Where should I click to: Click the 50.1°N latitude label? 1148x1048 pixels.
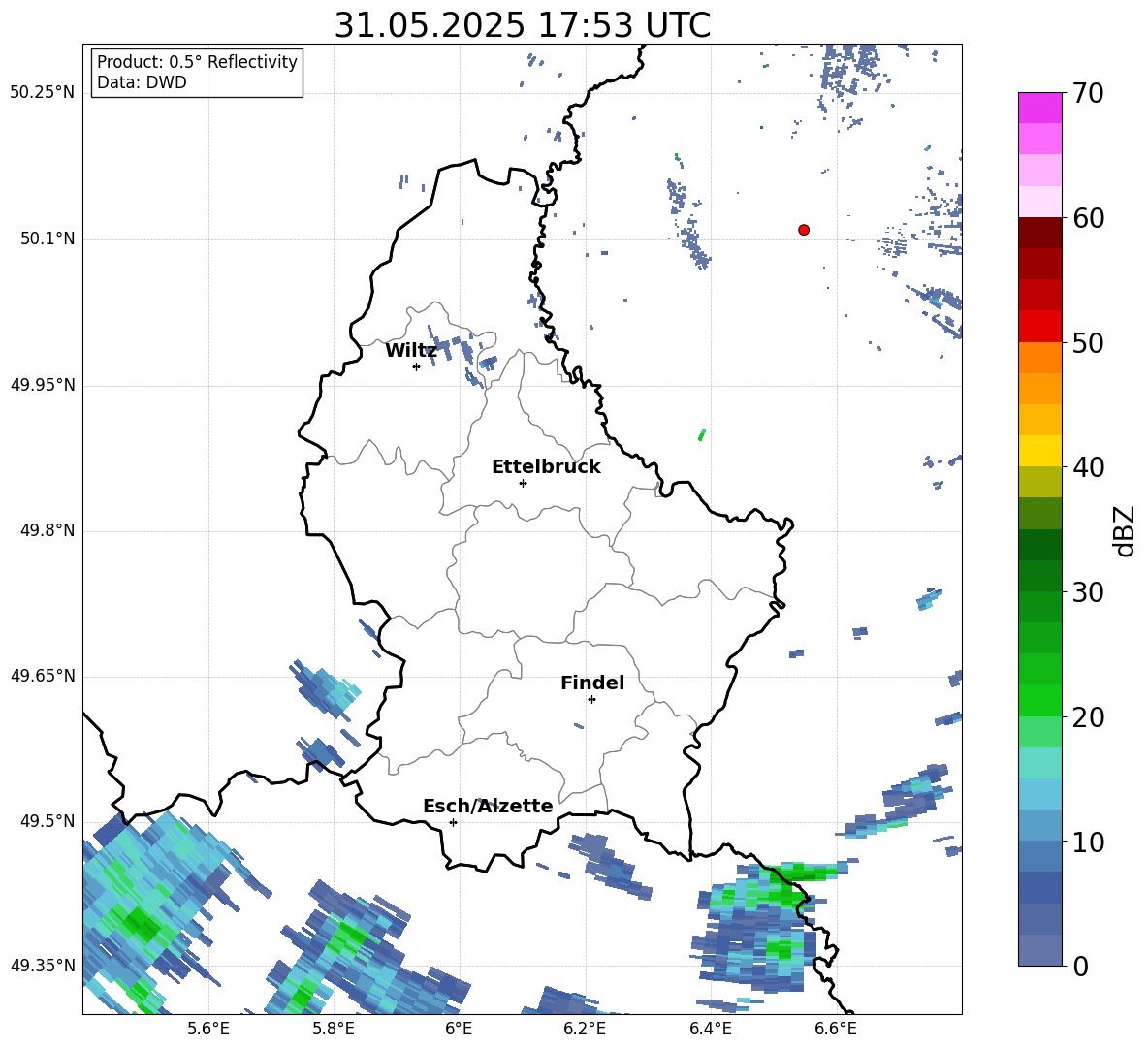48,238
